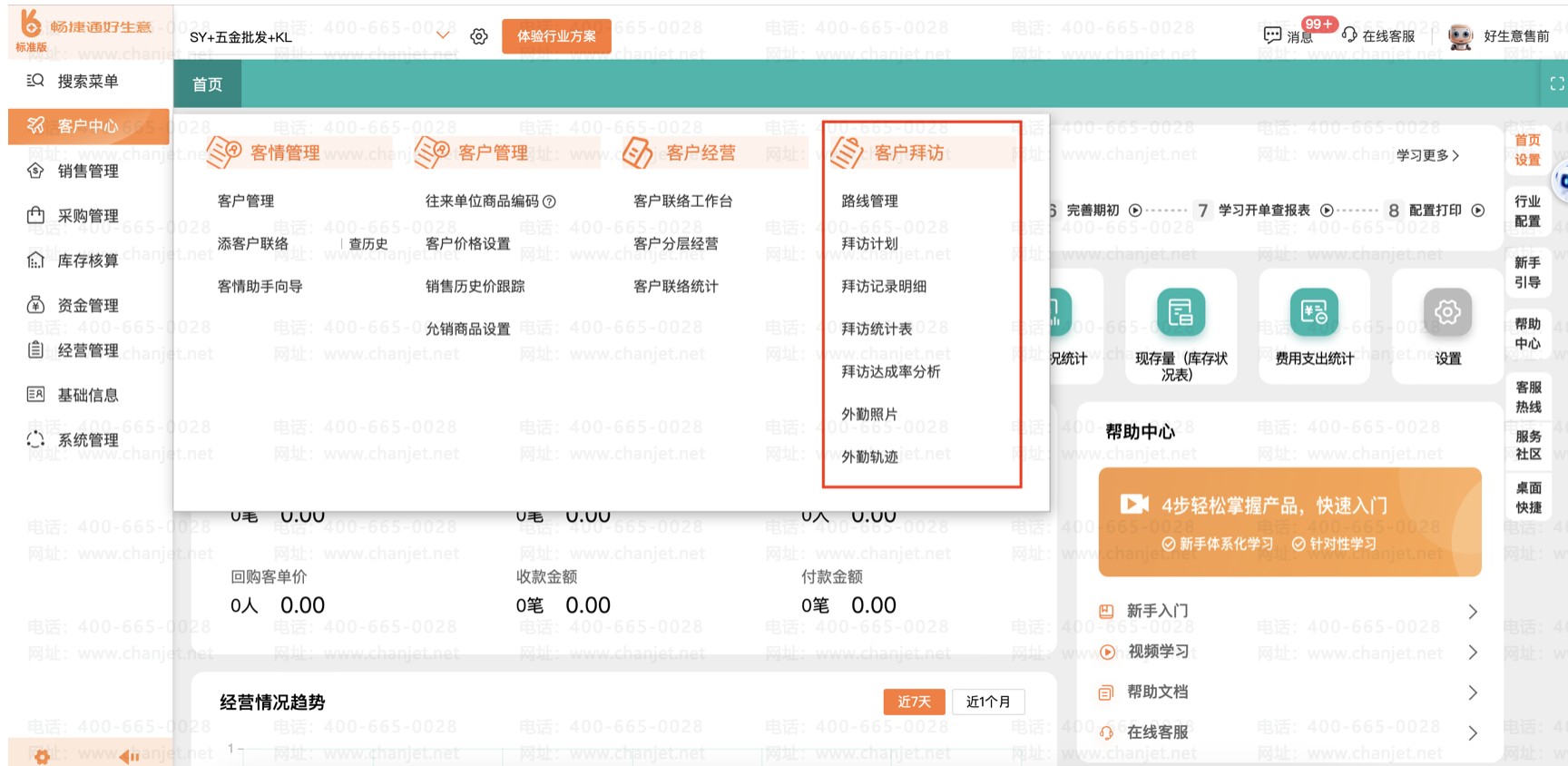Viewport: 1568px width, 766px height.
Task: Select the 近1个月 trend range button
Action: (x=988, y=702)
